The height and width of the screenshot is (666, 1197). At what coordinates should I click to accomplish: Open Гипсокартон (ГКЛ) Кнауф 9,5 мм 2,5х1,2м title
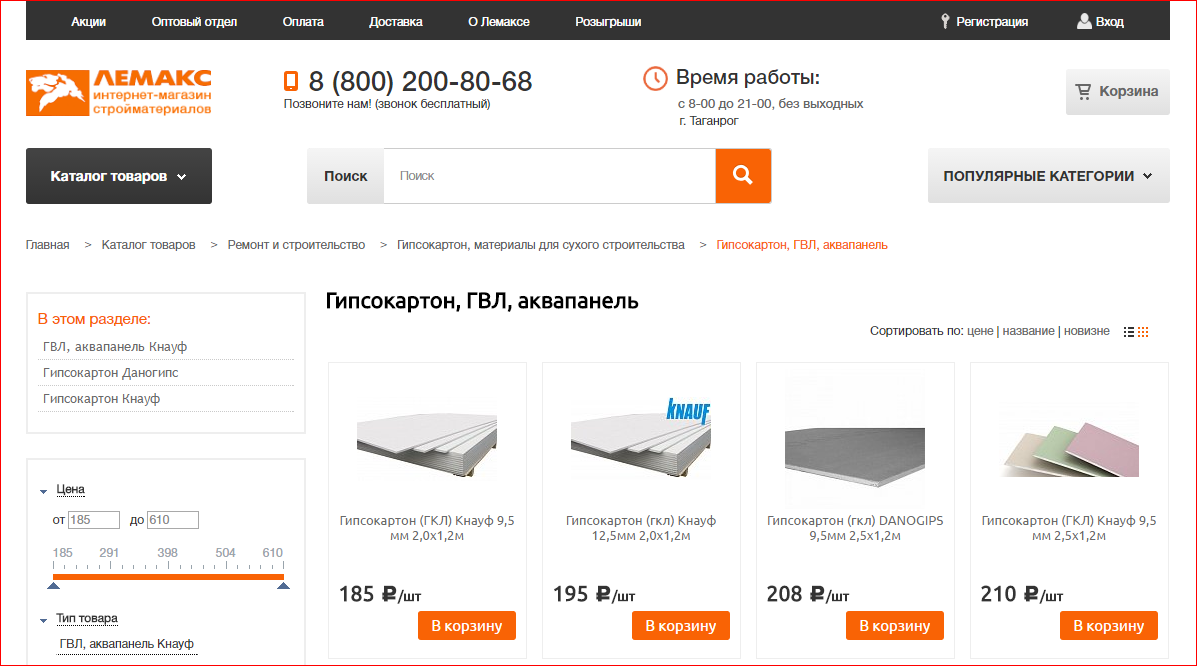coord(1069,528)
